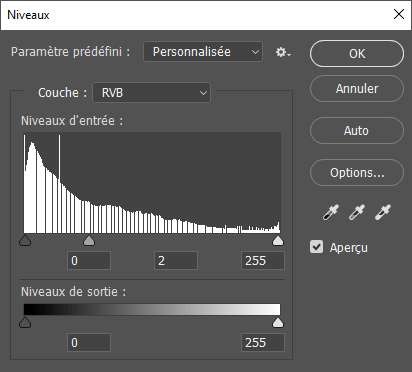Open the Couche RVB channel dropdown

point(151,93)
